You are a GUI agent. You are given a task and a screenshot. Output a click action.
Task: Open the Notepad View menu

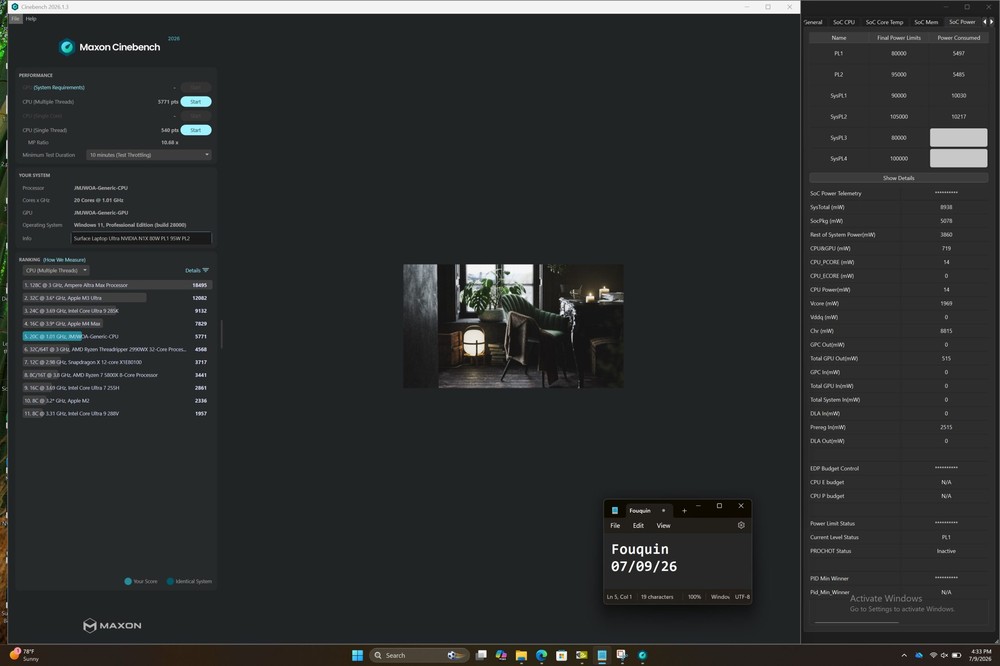tap(663, 526)
